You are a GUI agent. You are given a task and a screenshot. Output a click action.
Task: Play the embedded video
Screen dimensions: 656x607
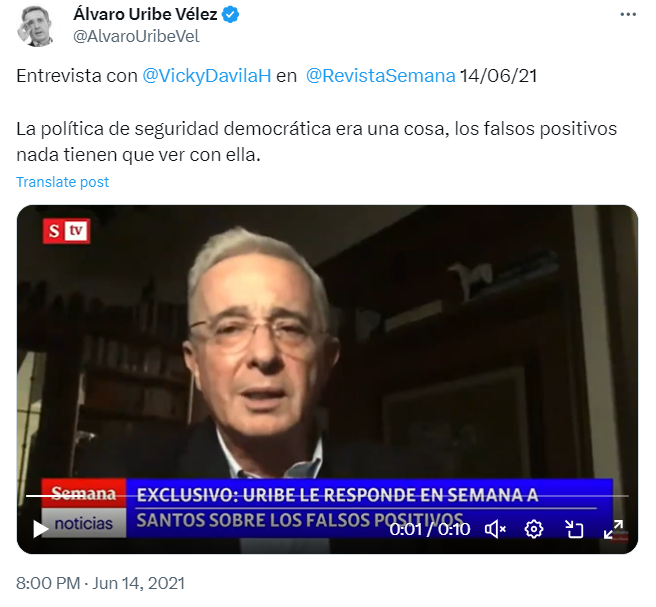[x=41, y=529]
